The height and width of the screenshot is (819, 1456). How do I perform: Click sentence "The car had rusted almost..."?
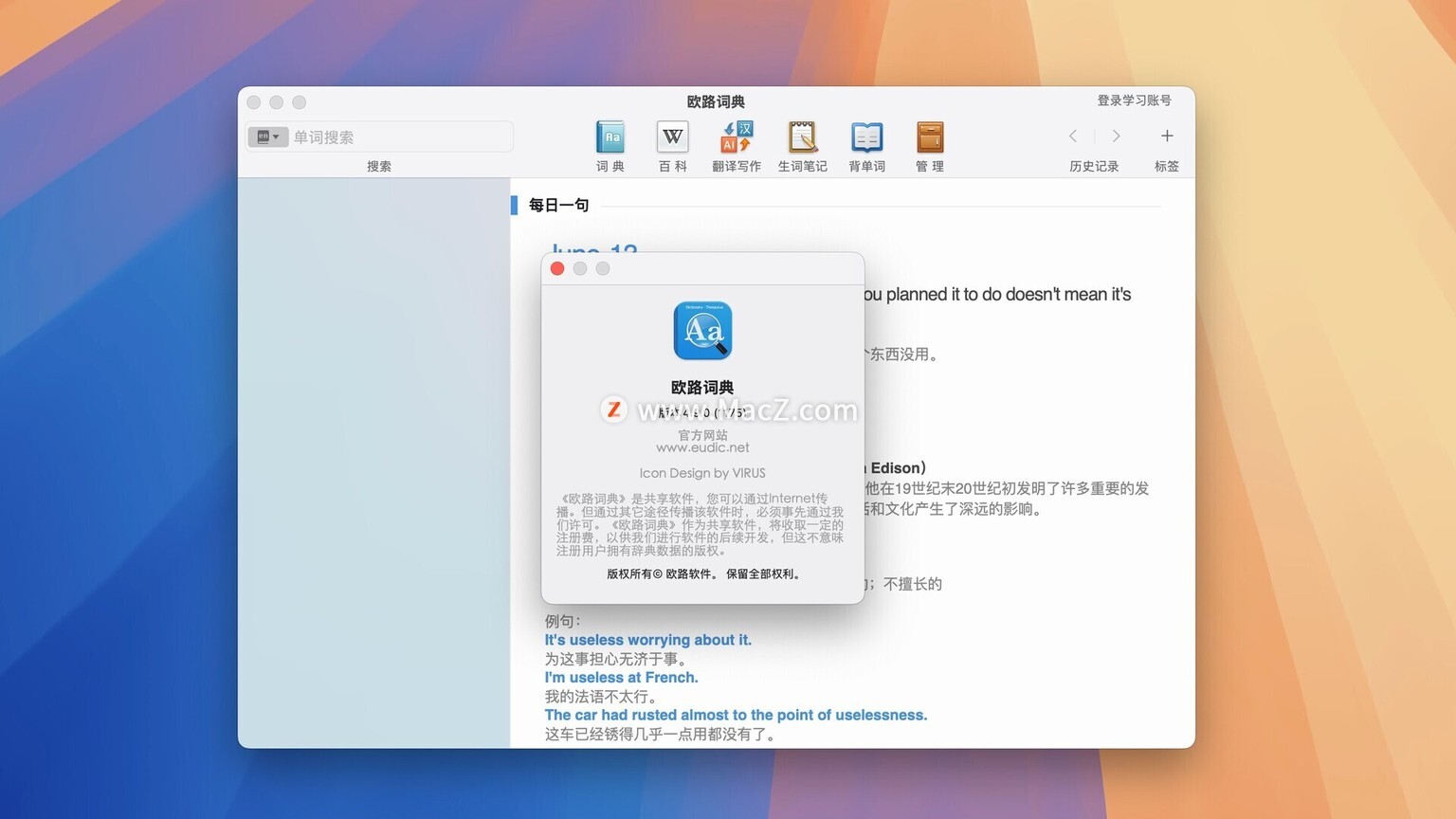(x=736, y=715)
